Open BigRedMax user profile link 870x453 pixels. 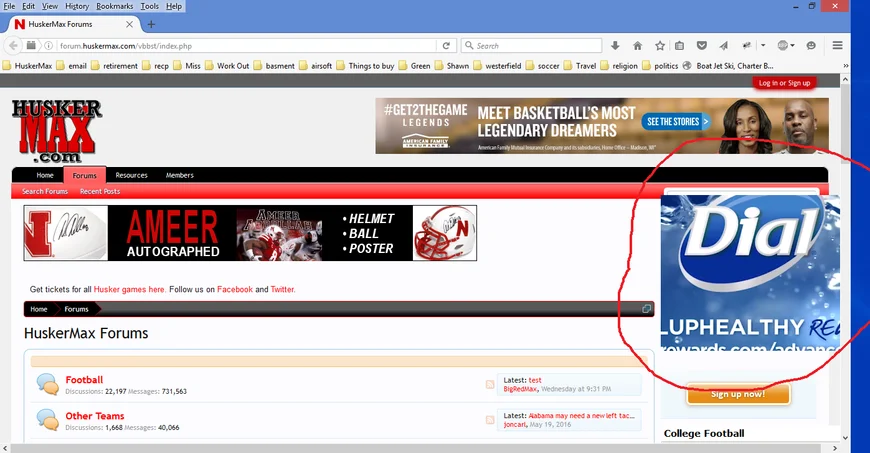[520, 389]
